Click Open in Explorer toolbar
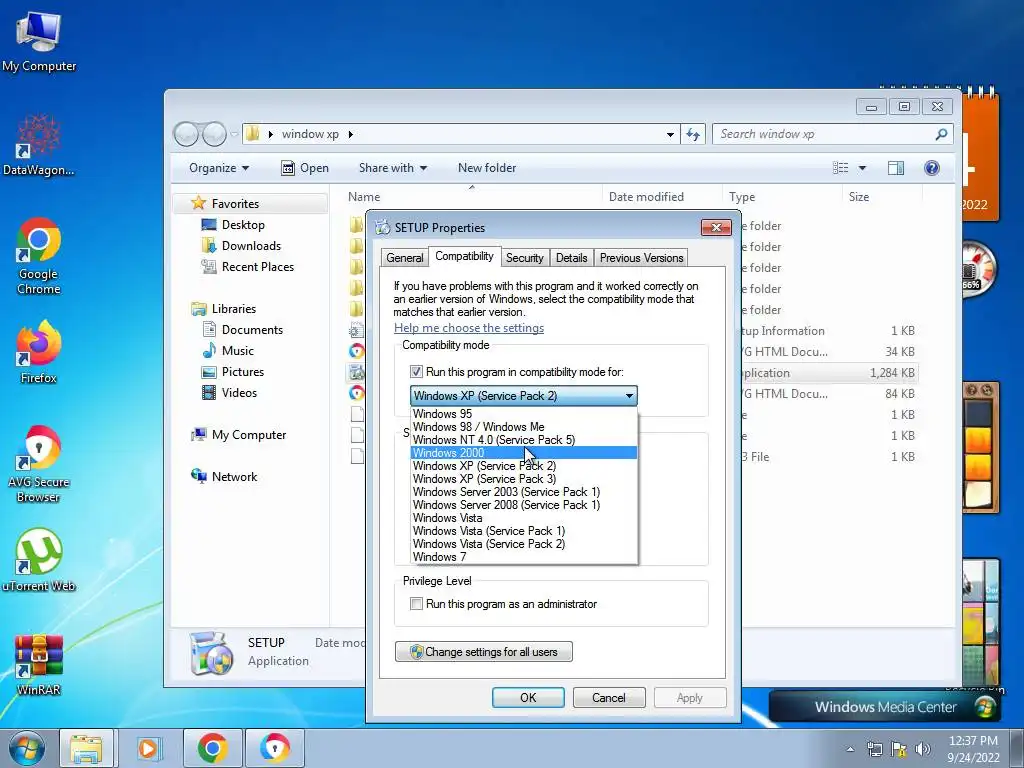 pyautogui.click(x=304, y=168)
